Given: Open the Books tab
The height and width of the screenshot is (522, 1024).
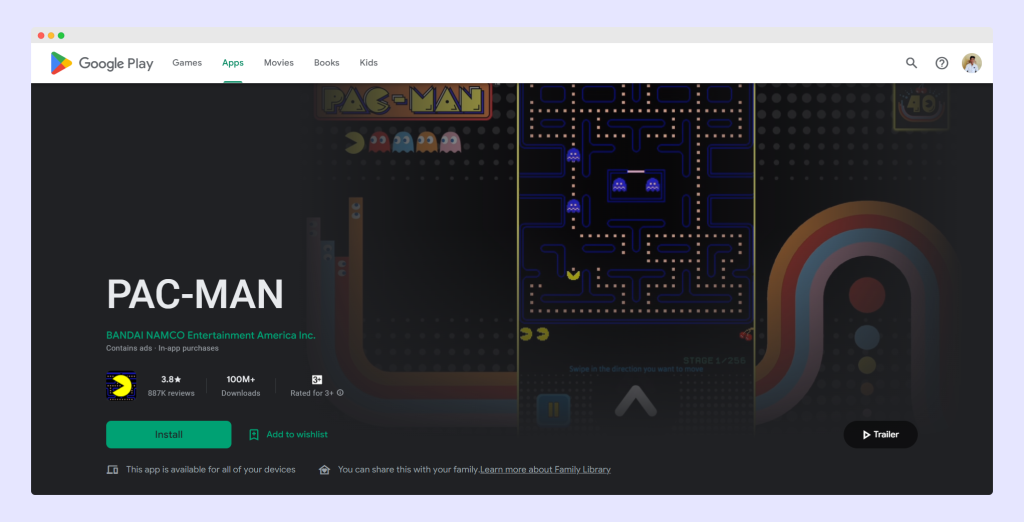Looking at the screenshot, I should [327, 63].
